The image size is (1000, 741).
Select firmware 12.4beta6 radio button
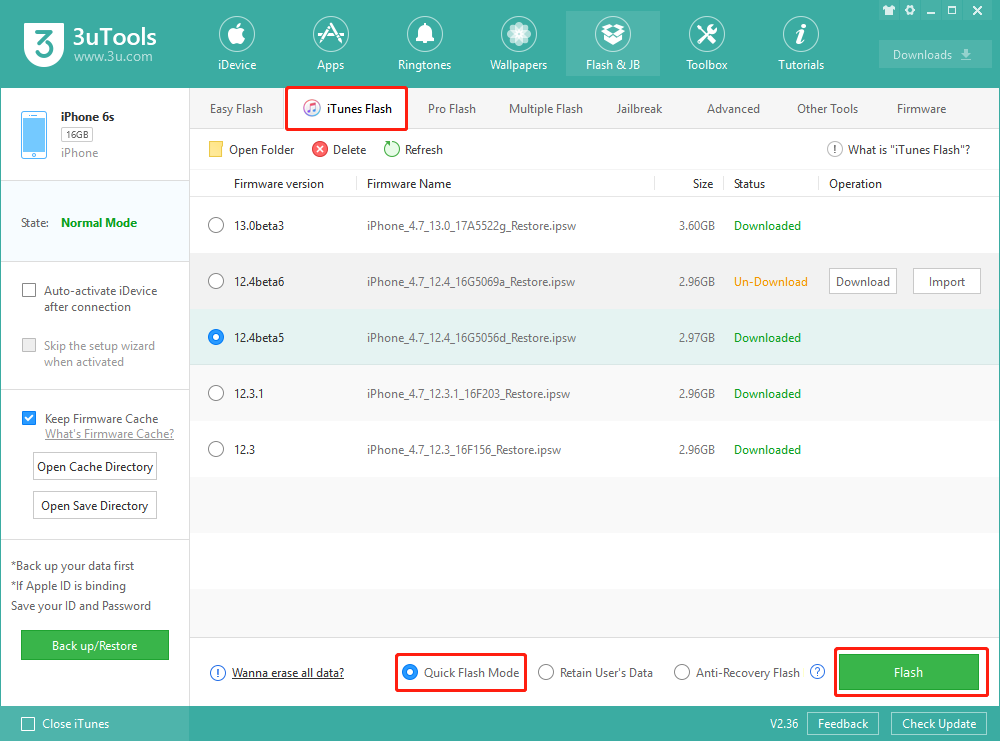216,281
